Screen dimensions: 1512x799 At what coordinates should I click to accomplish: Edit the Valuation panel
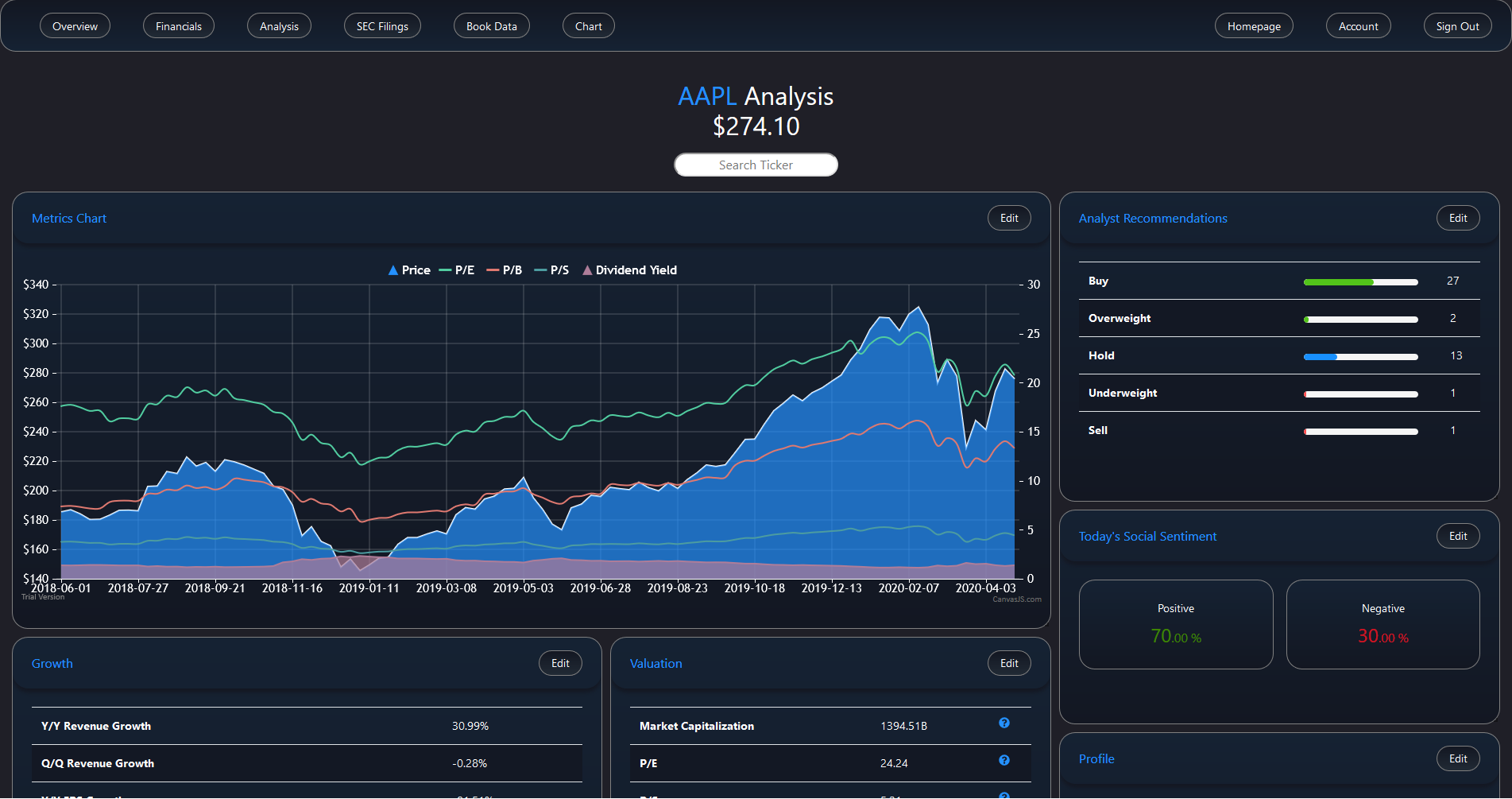point(1009,663)
